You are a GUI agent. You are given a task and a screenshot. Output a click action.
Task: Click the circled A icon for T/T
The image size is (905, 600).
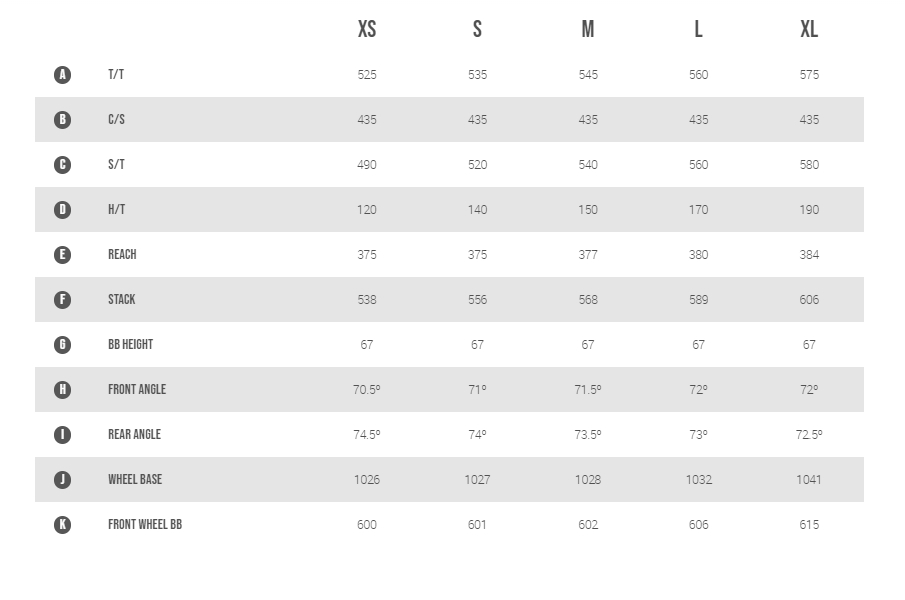[62, 74]
